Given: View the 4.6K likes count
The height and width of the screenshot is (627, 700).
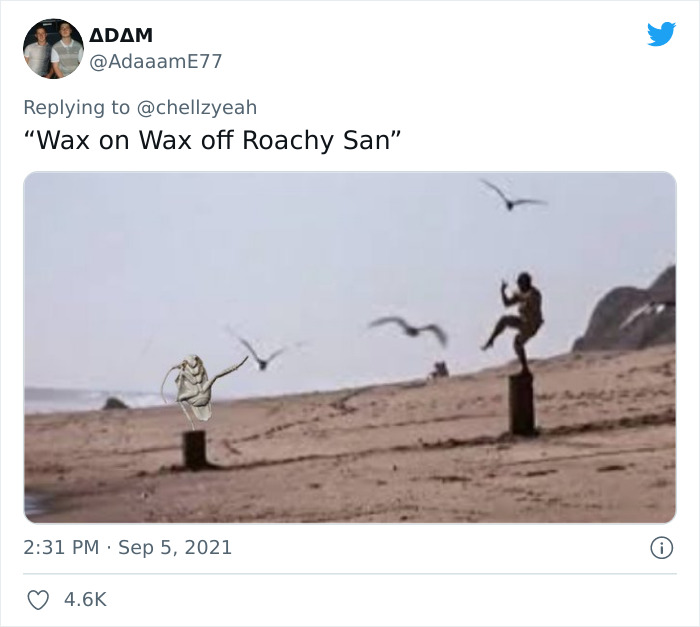Looking at the screenshot, I should tap(85, 600).
